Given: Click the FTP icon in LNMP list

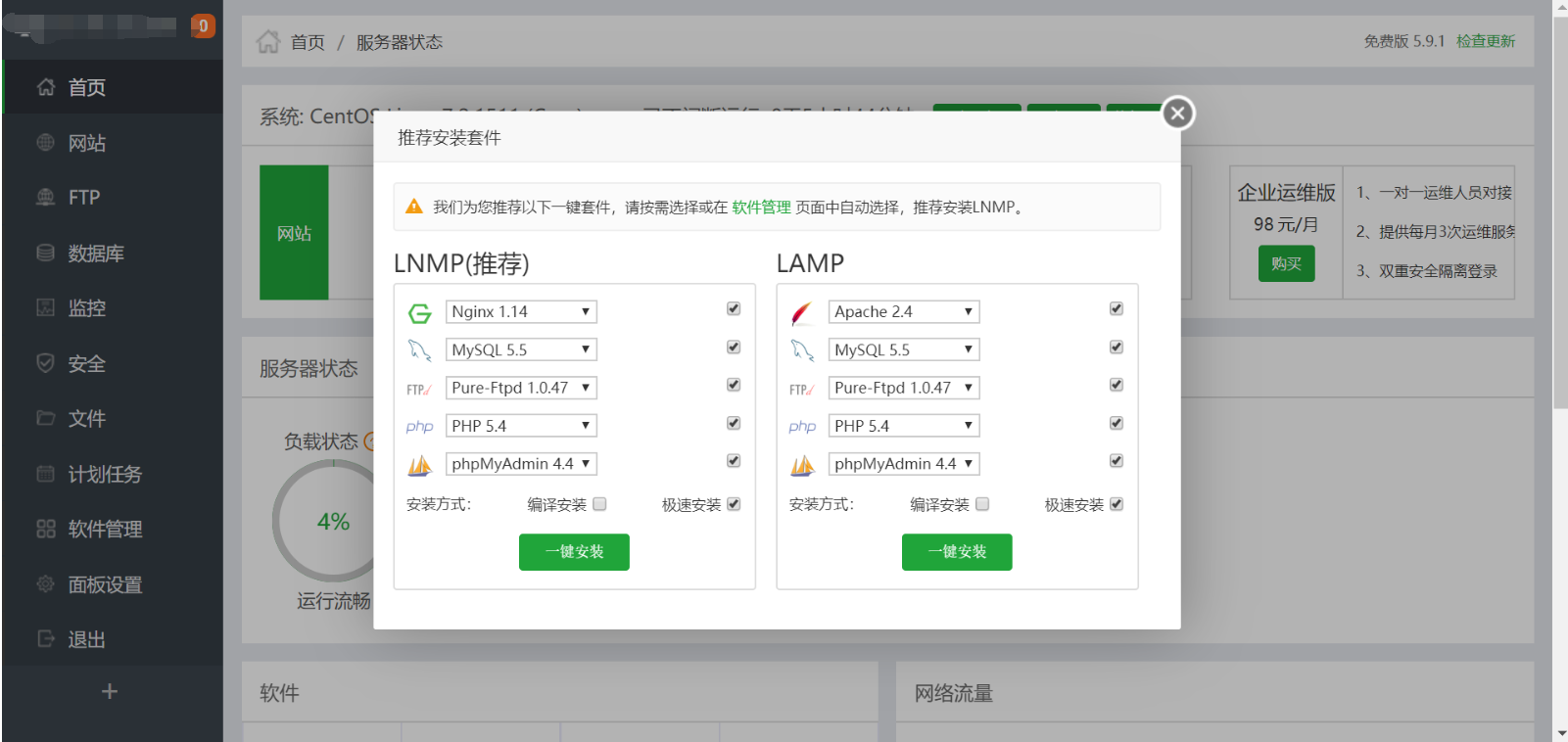Looking at the screenshot, I should tap(419, 390).
